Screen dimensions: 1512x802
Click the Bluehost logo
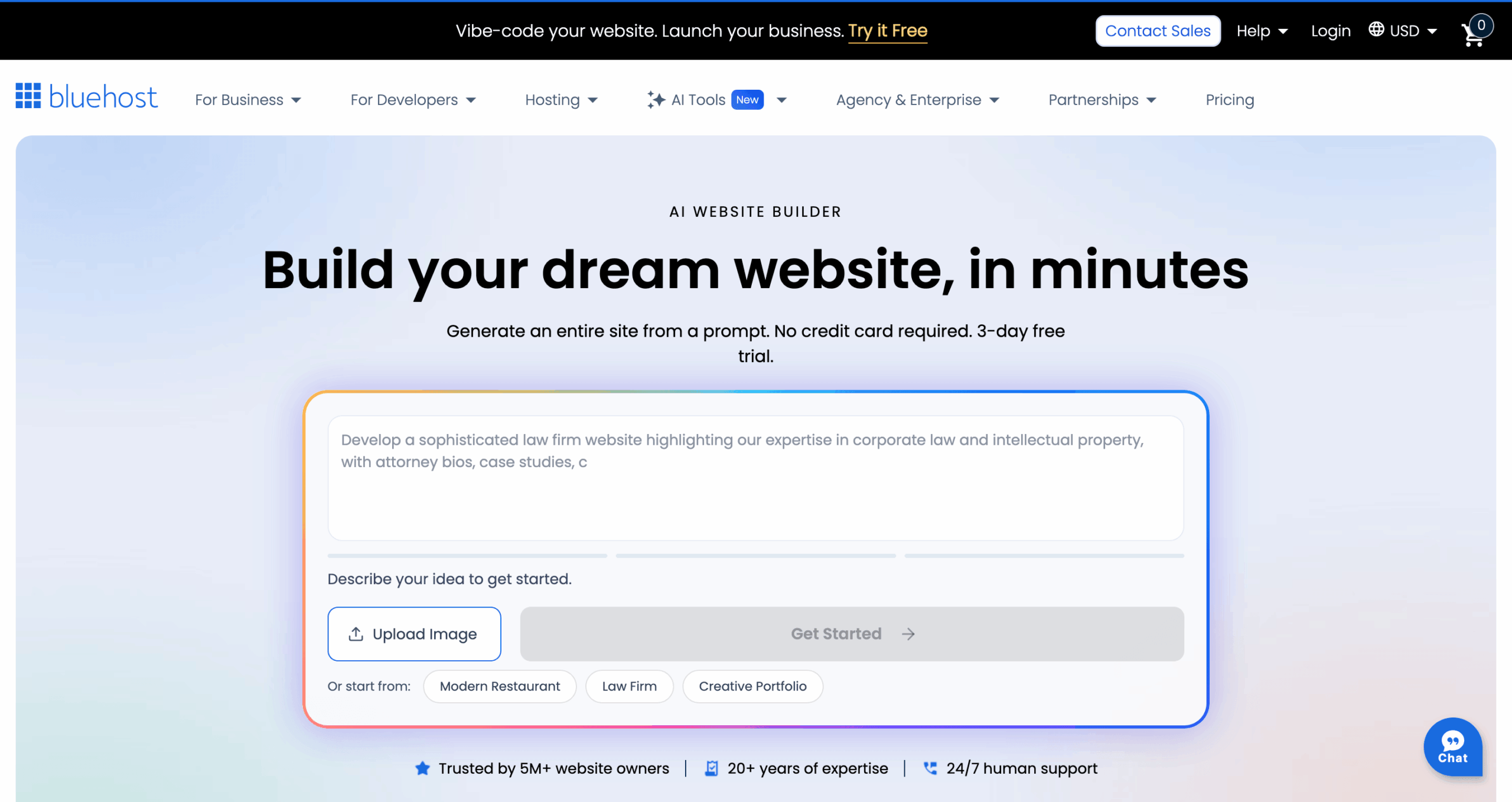(86, 96)
